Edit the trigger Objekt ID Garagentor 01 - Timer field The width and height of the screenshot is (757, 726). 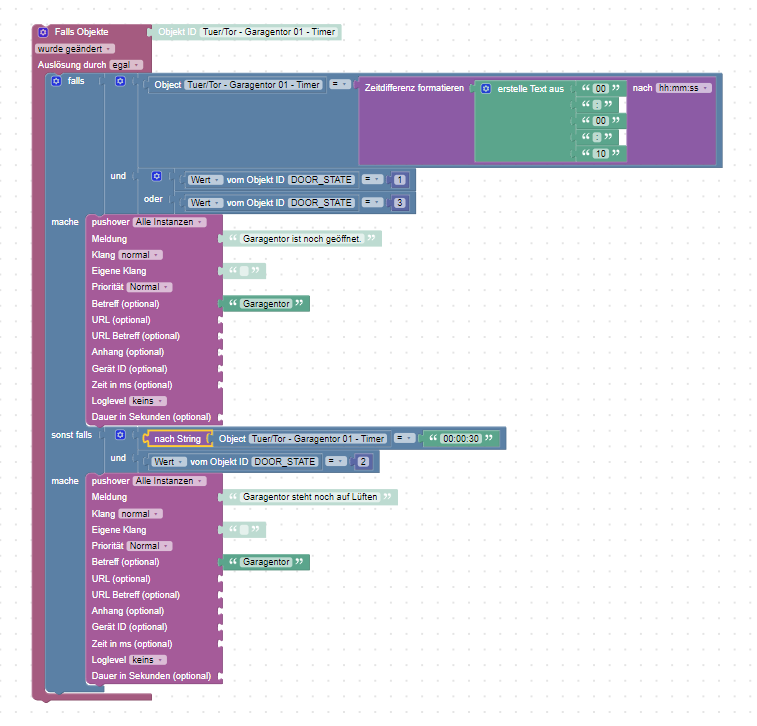coord(269,32)
